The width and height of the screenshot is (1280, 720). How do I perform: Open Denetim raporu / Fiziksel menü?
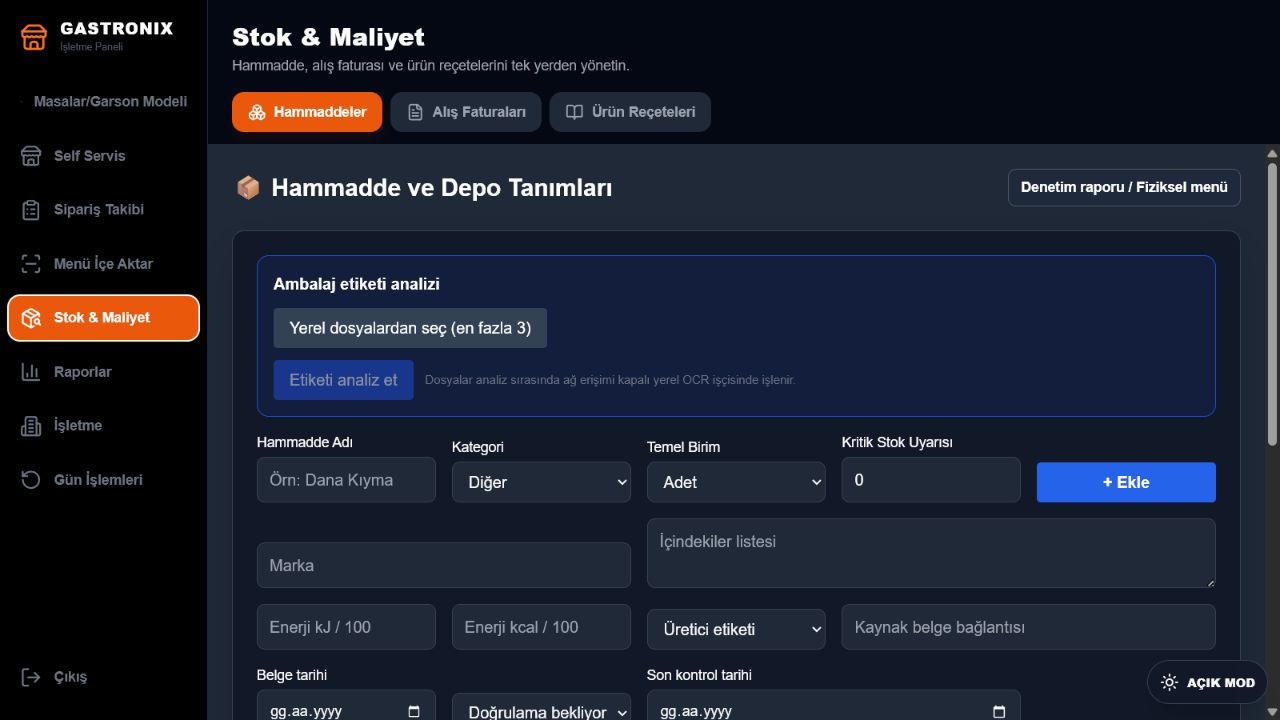pos(1124,187)
